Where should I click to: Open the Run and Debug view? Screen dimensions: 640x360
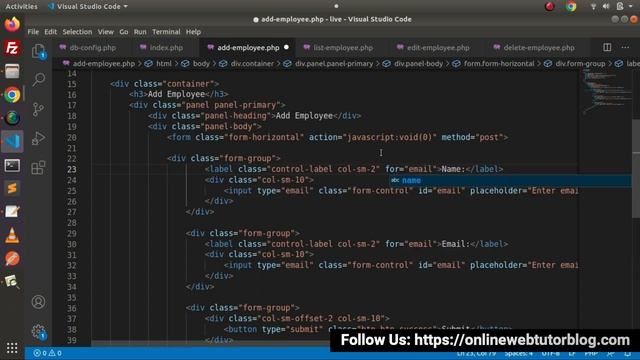[38, 138]
